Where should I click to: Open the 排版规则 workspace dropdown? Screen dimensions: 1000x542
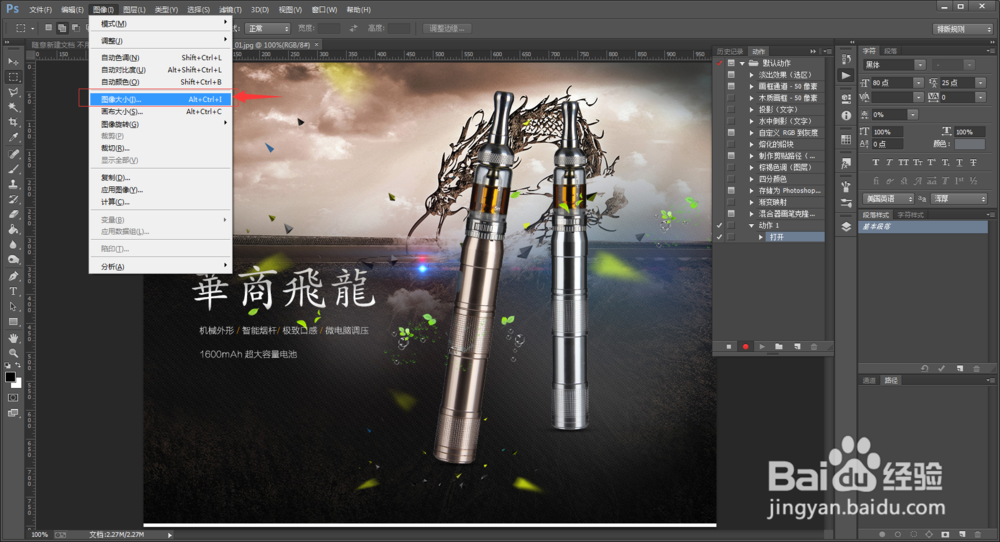tap(963, 29)
